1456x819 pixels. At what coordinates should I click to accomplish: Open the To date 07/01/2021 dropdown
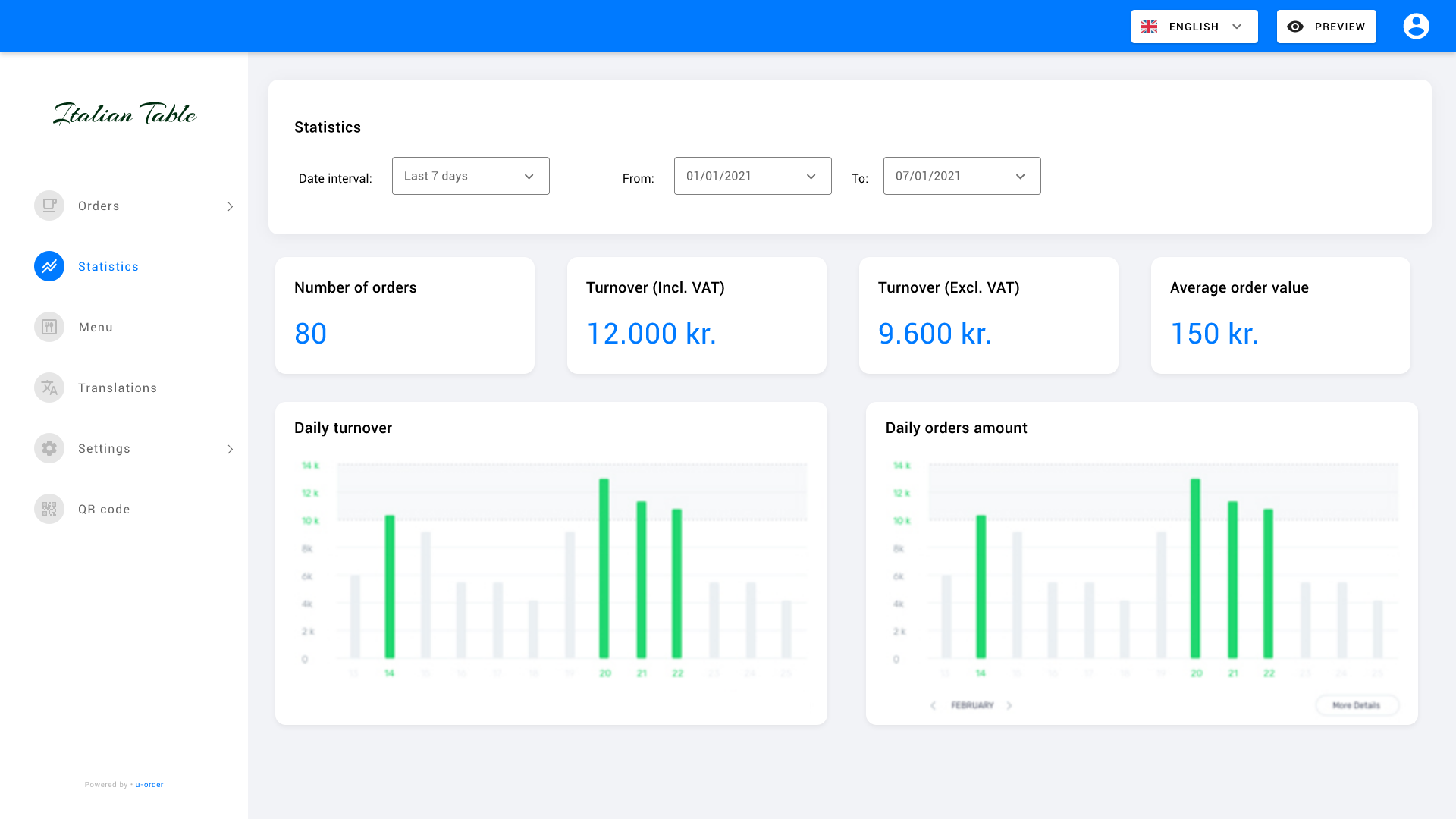pyautogui.click(x=962, y=176)
